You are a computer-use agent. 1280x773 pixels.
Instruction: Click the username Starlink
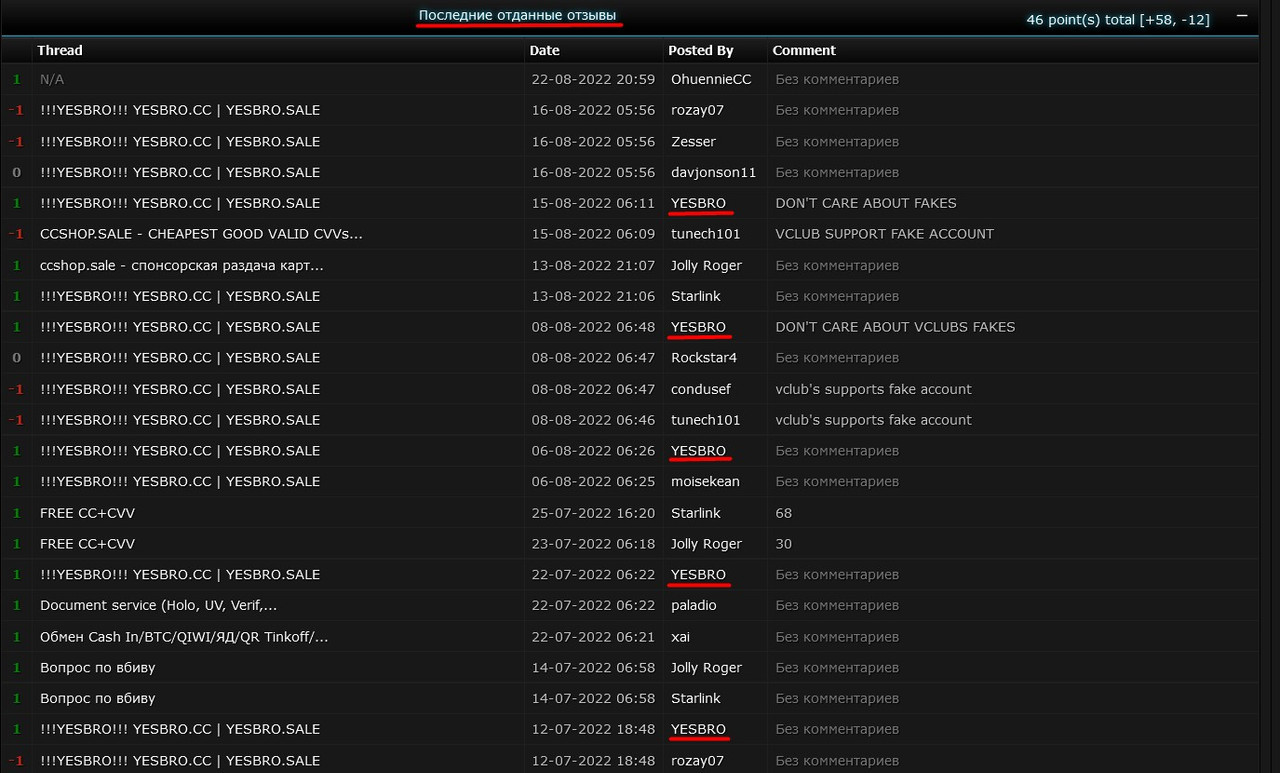tap(695, 296)
